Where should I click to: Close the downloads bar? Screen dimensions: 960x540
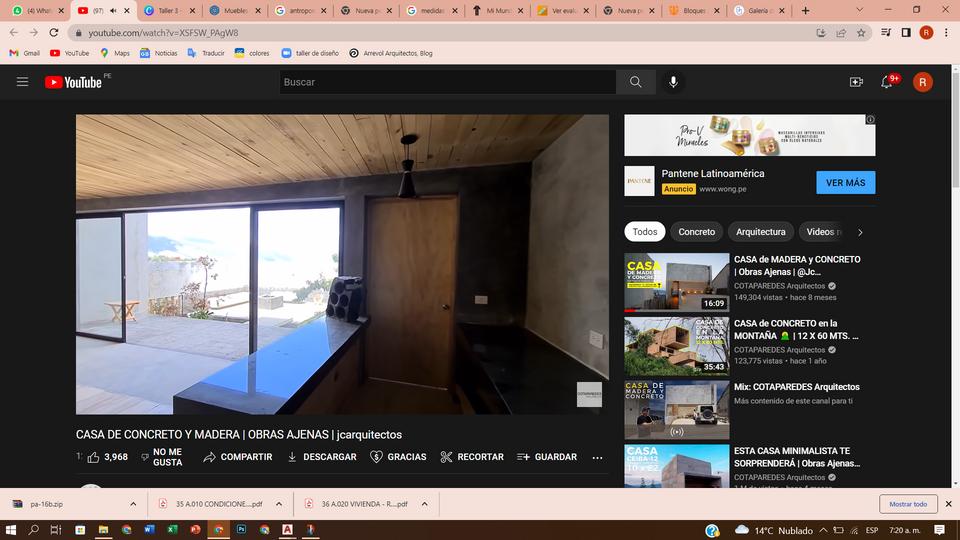(948, 504)
